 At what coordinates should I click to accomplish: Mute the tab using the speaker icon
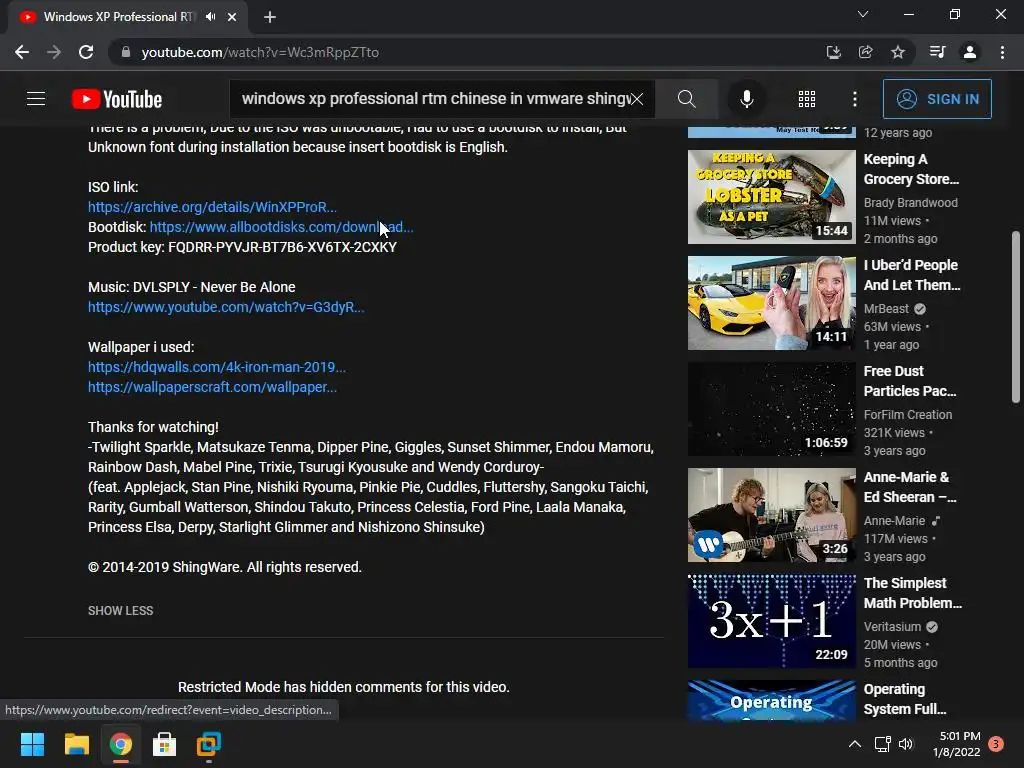(210, 17)
